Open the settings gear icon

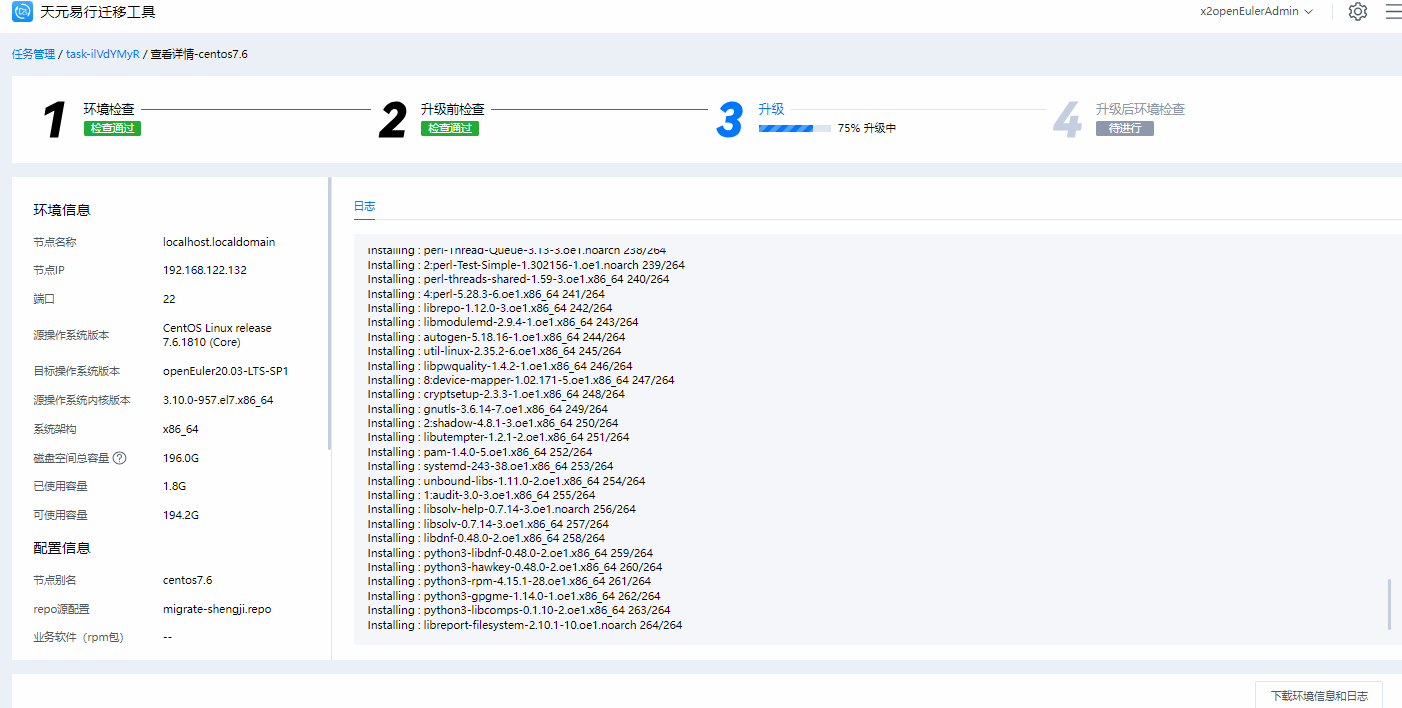point(1357,12)
